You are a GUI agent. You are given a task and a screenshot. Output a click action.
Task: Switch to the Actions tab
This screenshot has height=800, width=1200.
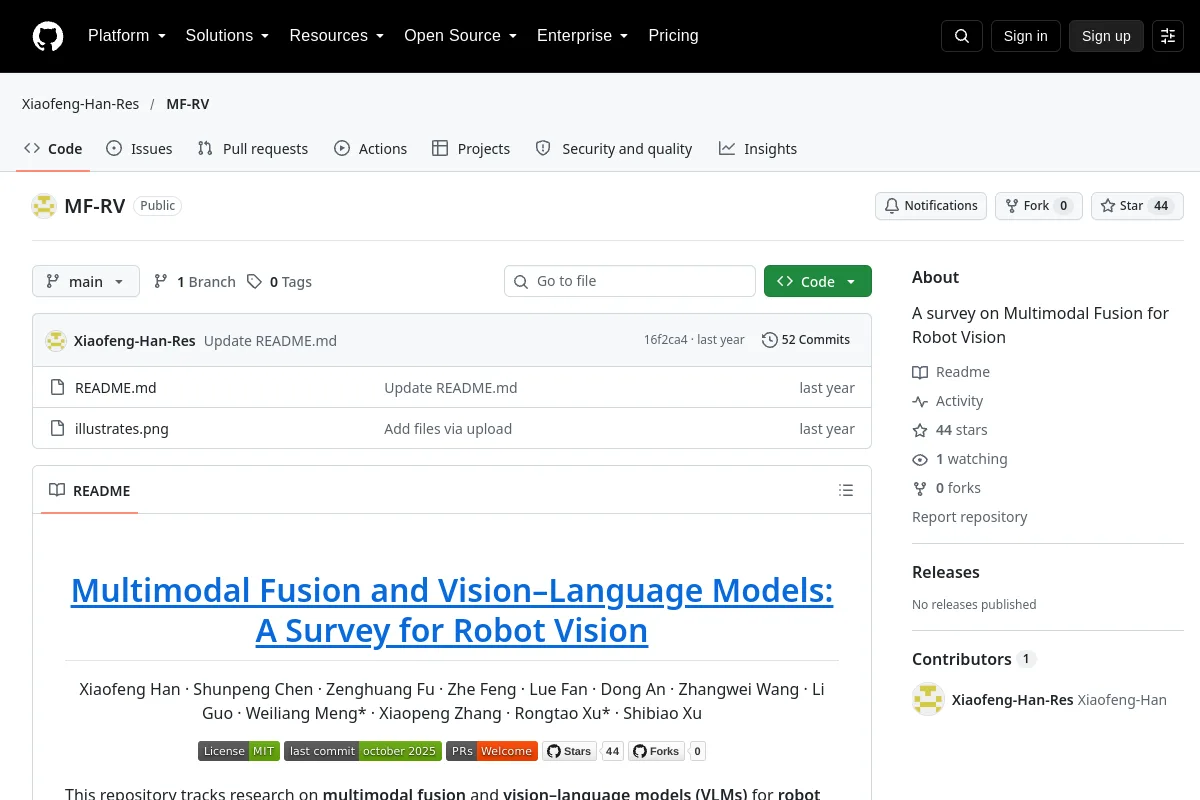click(x=371, y=148)
